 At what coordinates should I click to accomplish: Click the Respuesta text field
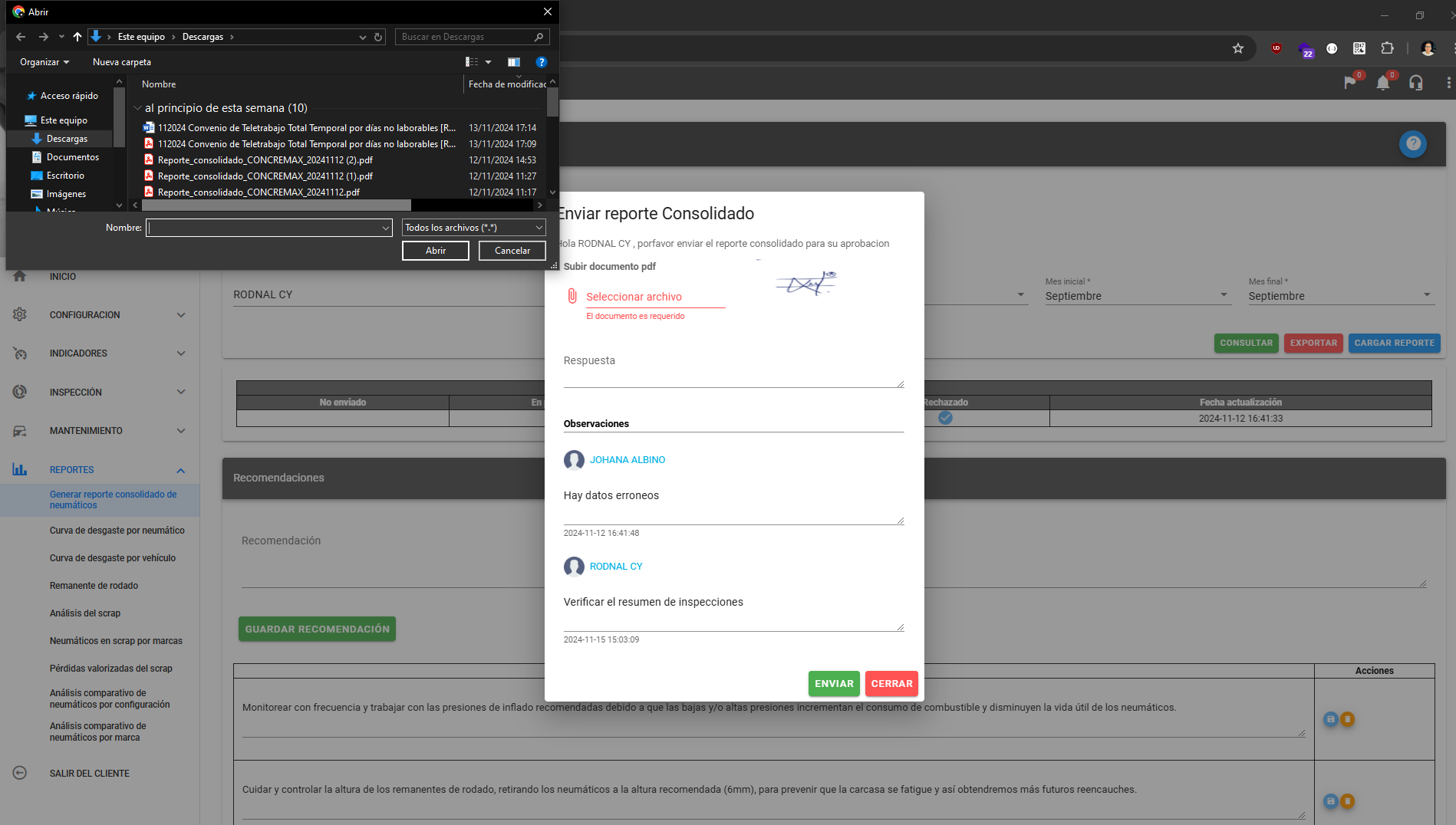(733, 373)
